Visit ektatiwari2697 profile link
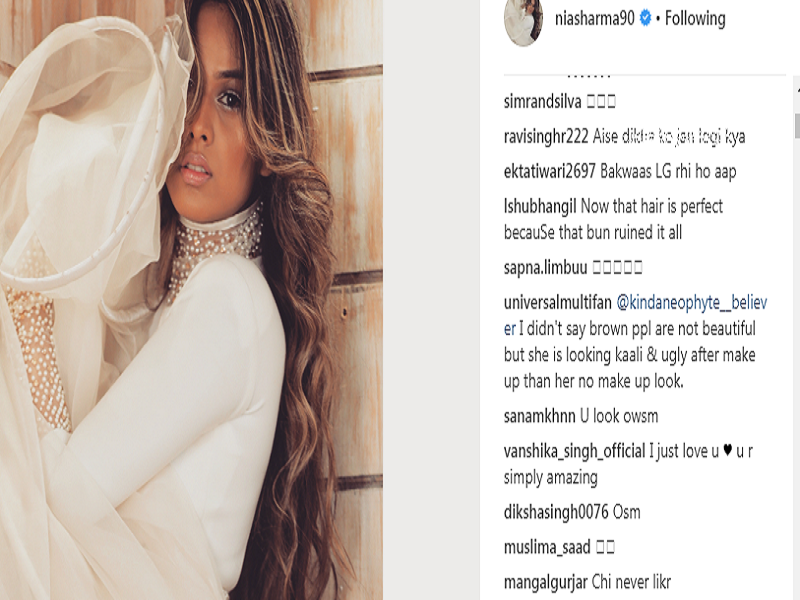This screenshot has width=800, height=600. [549, 171]
